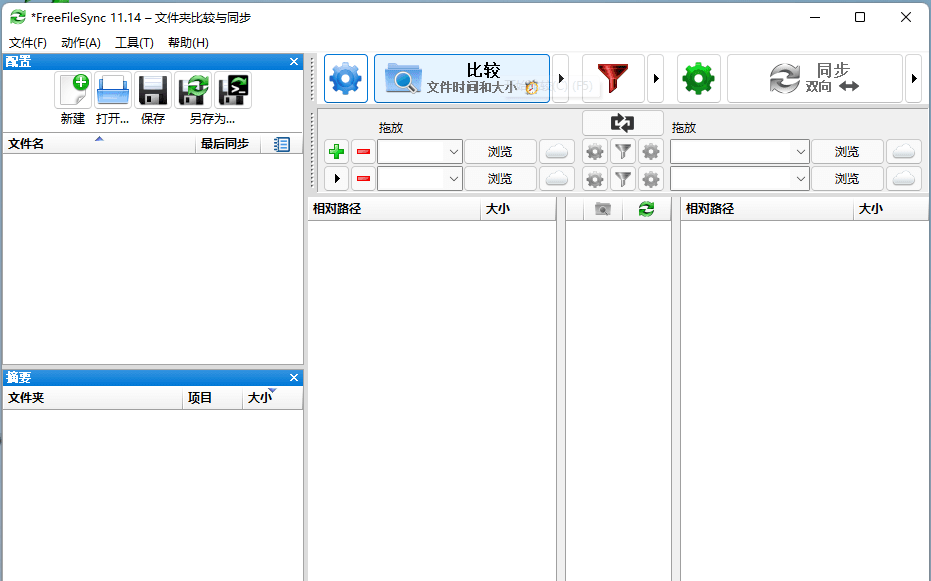Move second folder pair with black arrow
931x581 pixels.
pyautogui.click(x=337, y=179)
